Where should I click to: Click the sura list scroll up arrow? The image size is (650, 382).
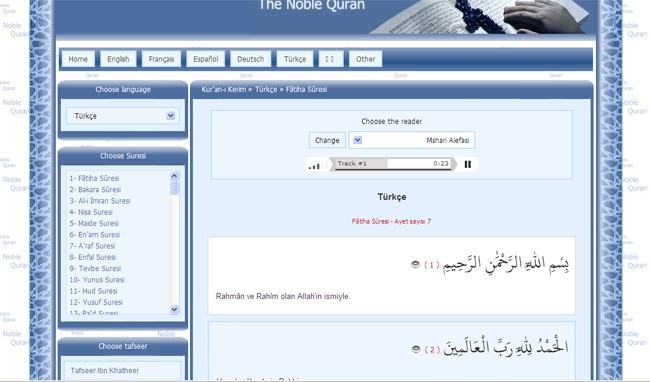[x=174, y=176]
